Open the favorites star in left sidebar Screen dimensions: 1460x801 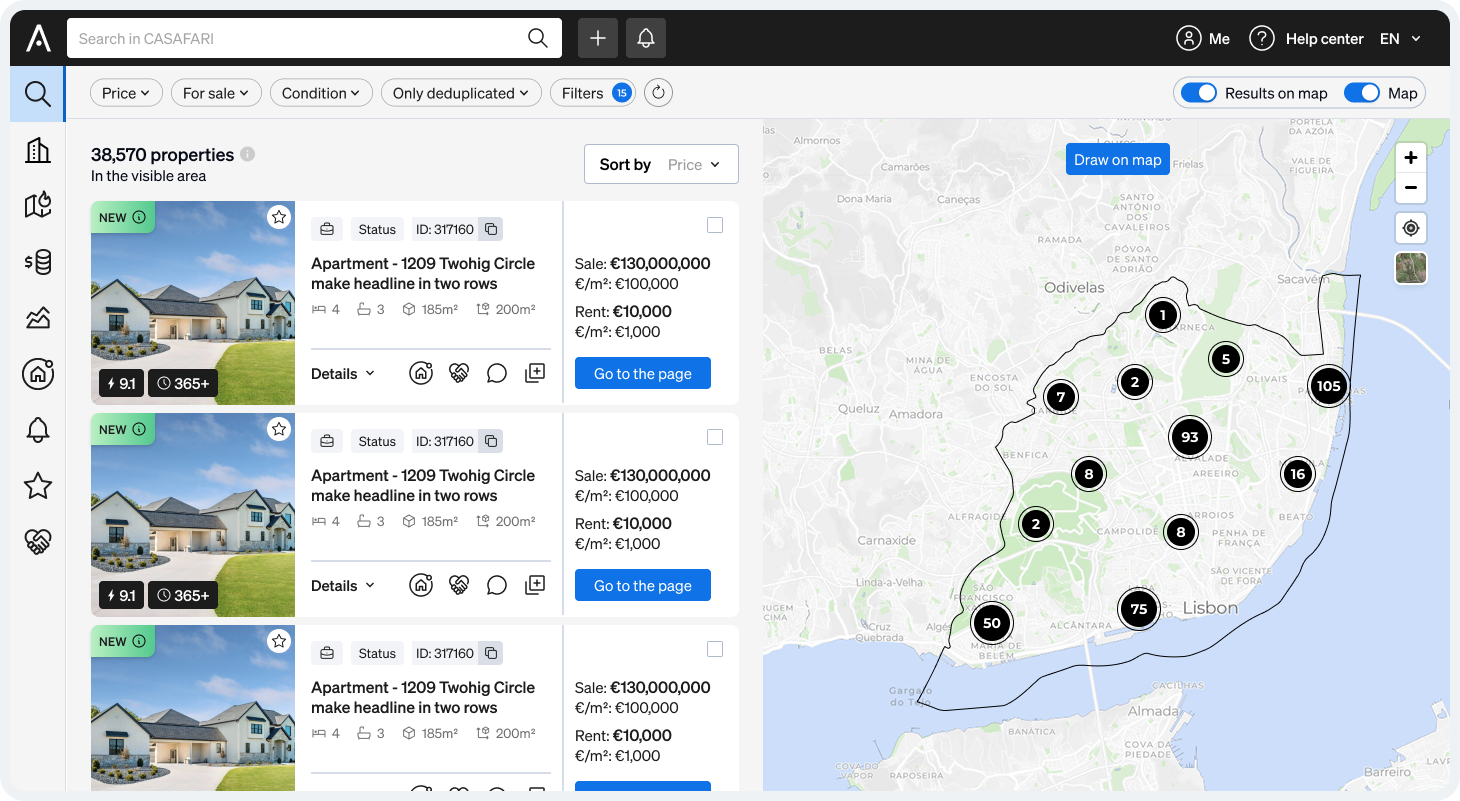[x=38, y=486]
